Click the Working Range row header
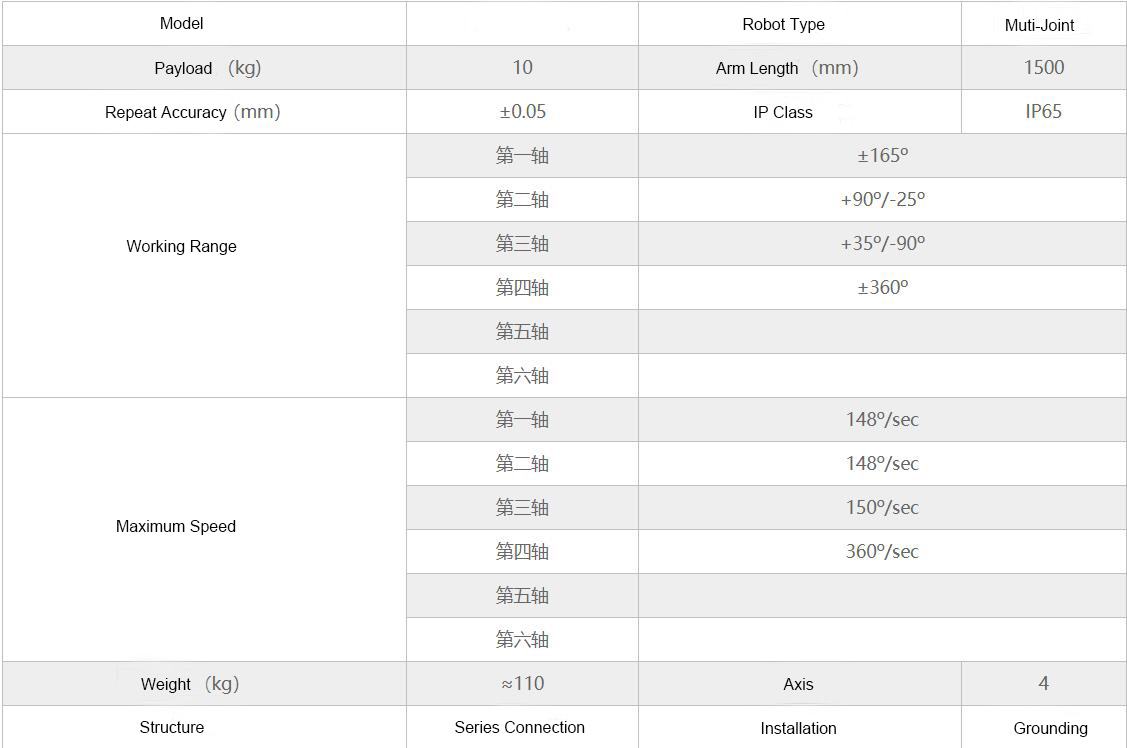 coord(182,246)
